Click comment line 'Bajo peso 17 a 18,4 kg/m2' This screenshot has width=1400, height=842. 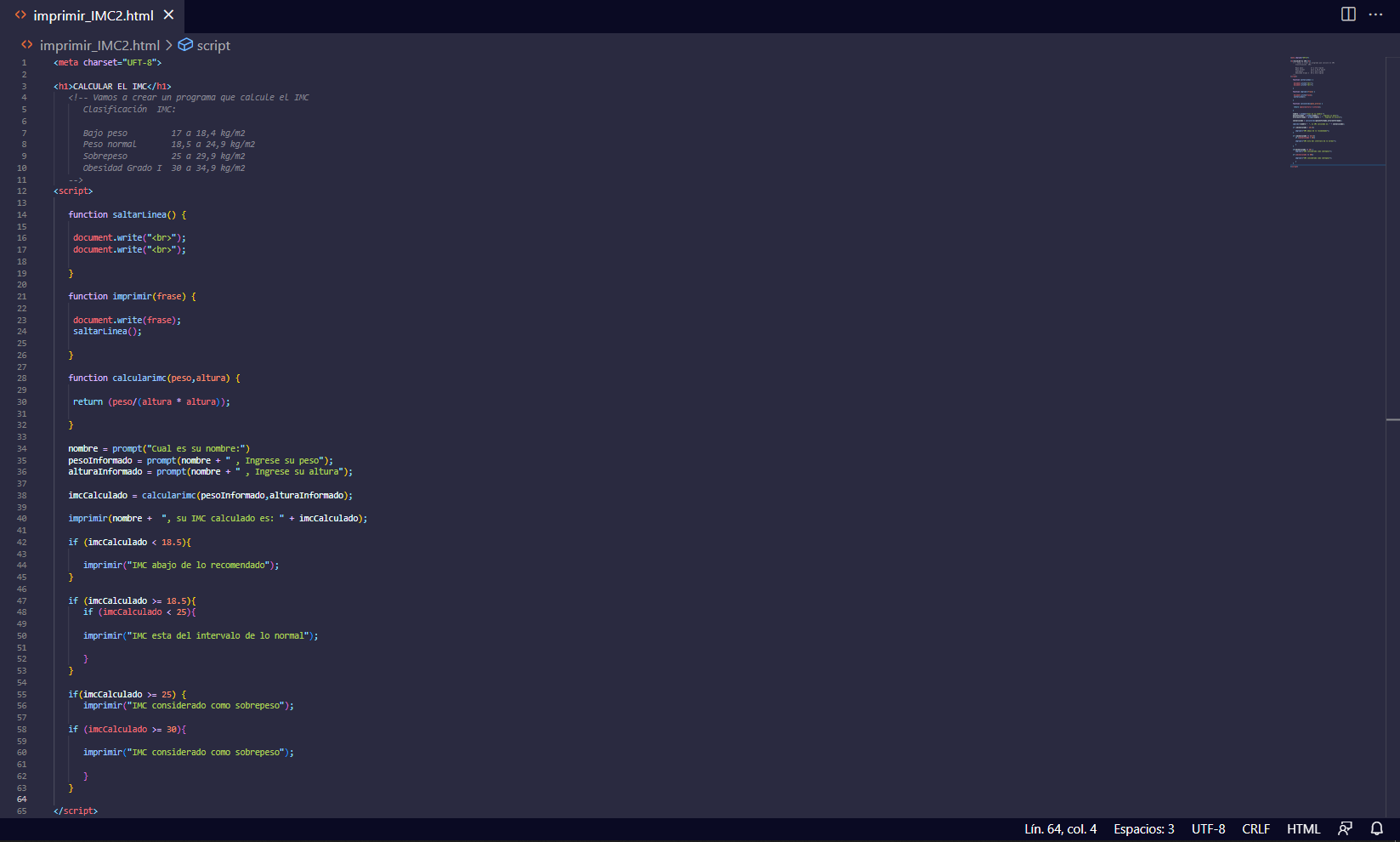(x=164, y=134)
